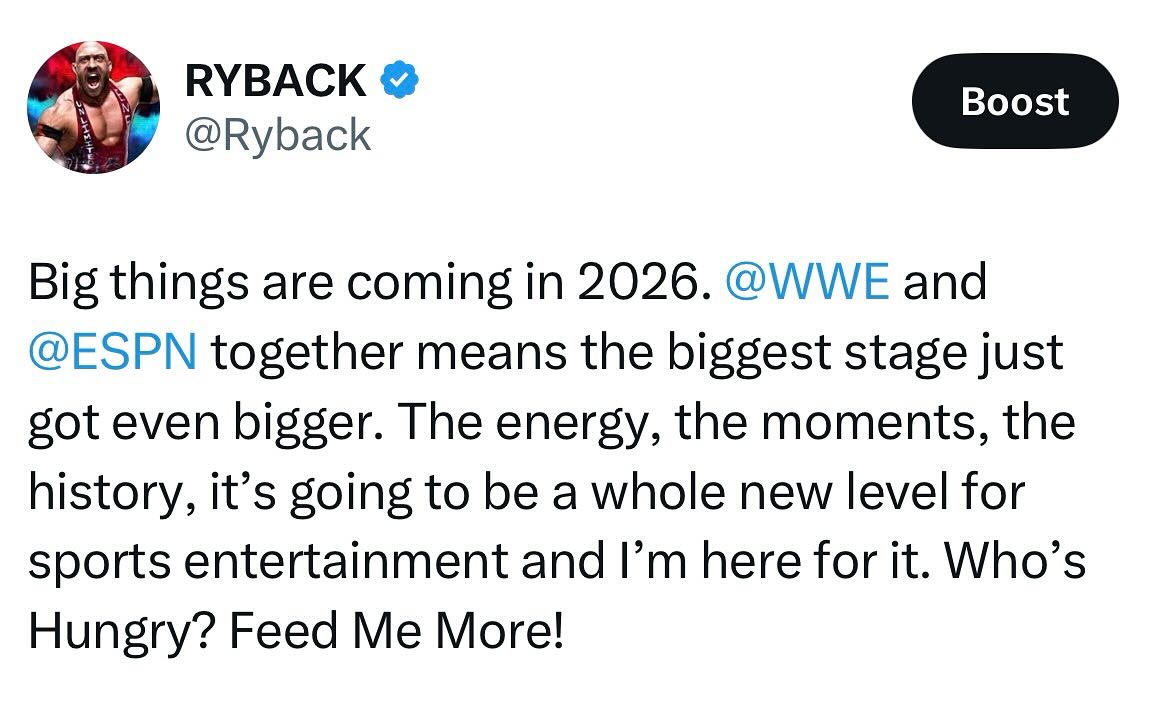The height and width of the screenshot is (728, 1170).
Task: Click the "Who's" word ending the line
Action: 1015,563
